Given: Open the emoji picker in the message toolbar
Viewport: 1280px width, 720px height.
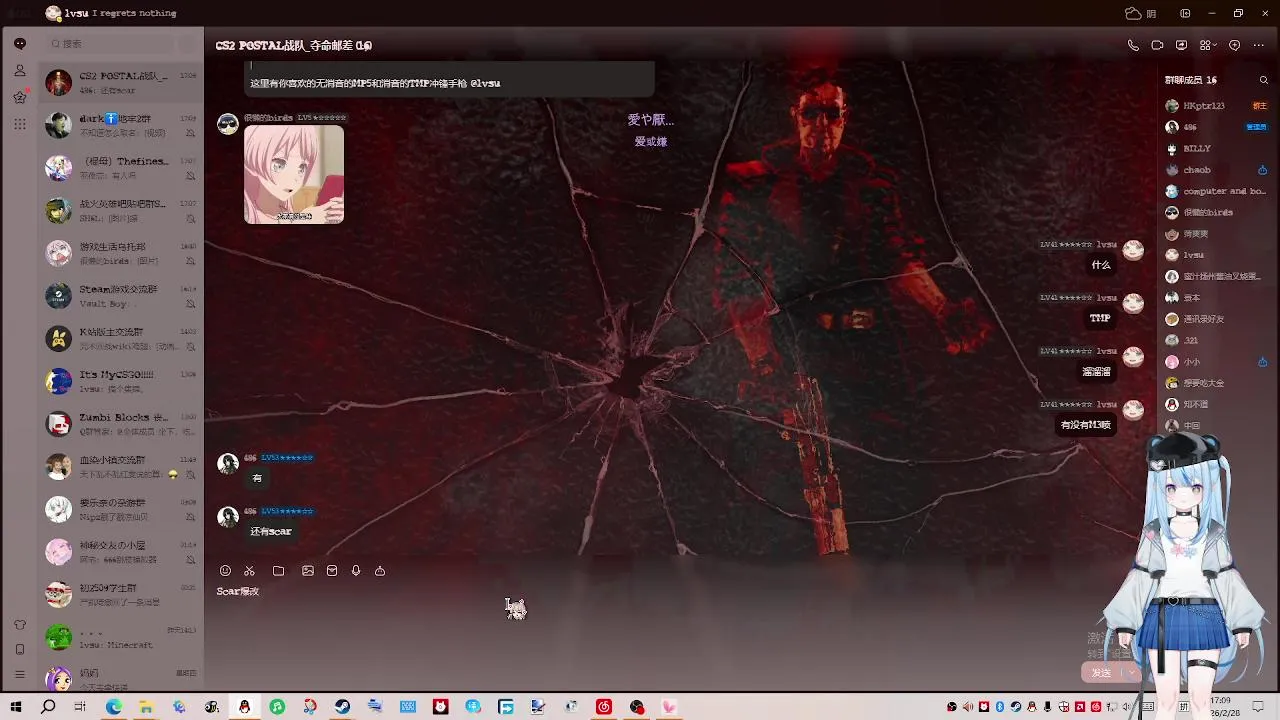Looking at the screenshot, I should tap(225, 571).
